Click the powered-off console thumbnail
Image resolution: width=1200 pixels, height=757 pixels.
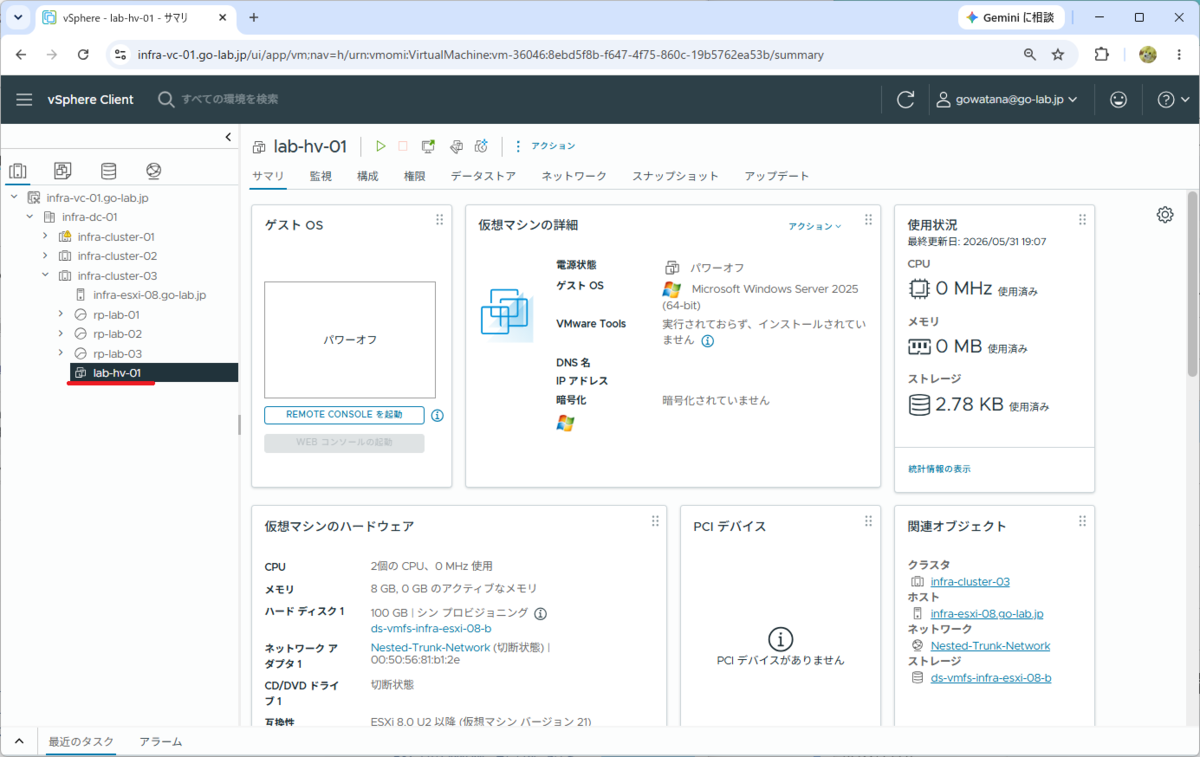point(350,340)
